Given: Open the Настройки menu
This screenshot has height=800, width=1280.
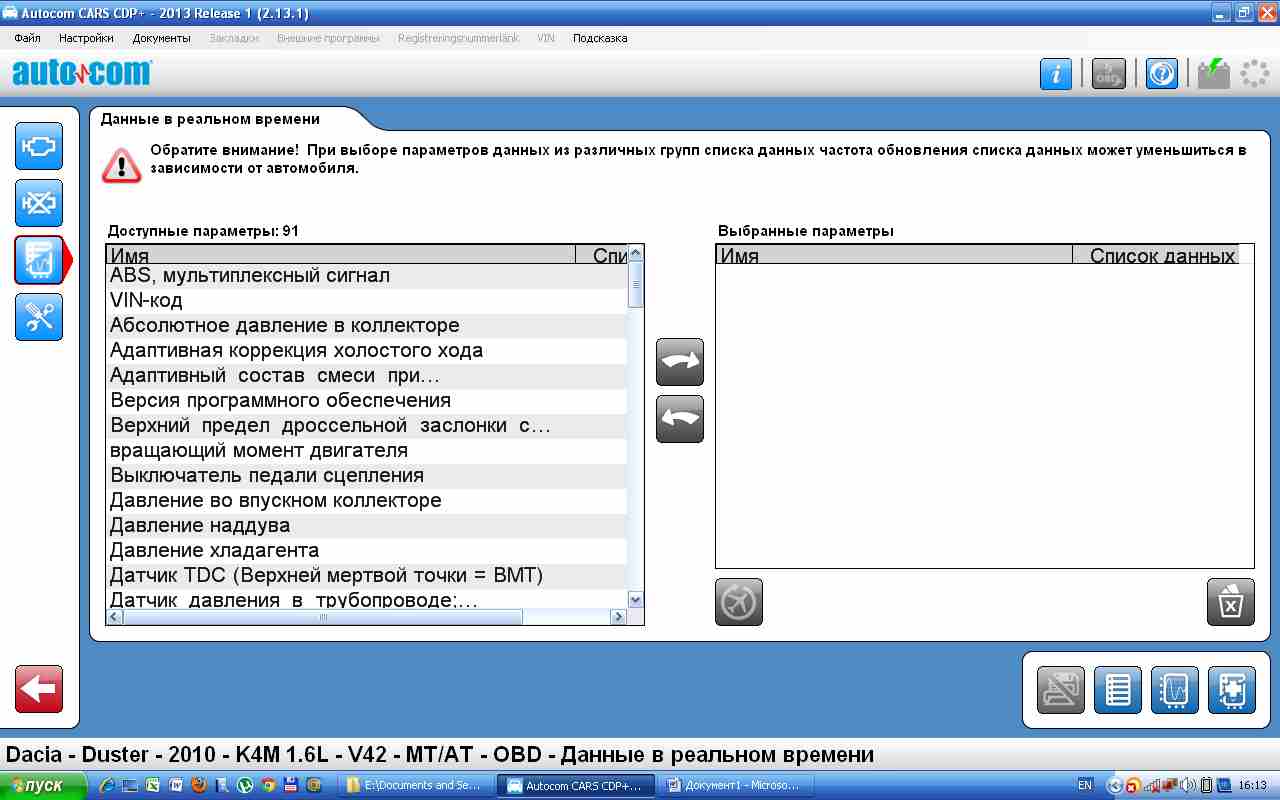Looking at the screenshot, I should tap(86, 38).
